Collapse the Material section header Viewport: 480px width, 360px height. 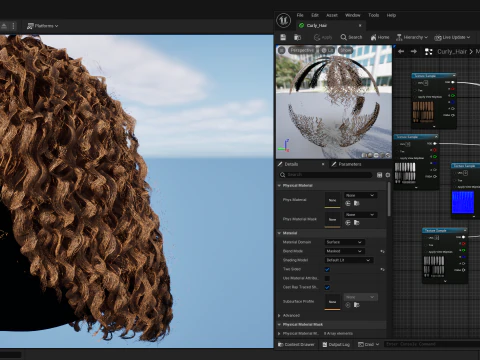[332, 233]
